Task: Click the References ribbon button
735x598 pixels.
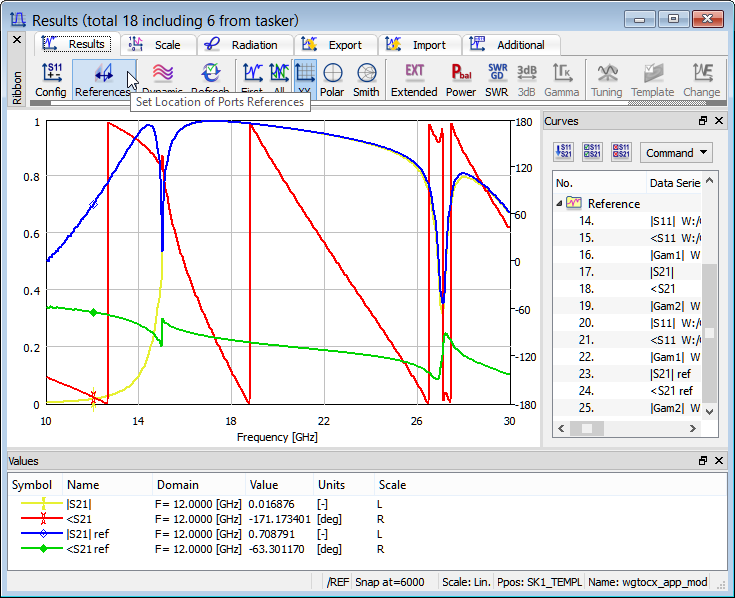Action: [103, 79]
